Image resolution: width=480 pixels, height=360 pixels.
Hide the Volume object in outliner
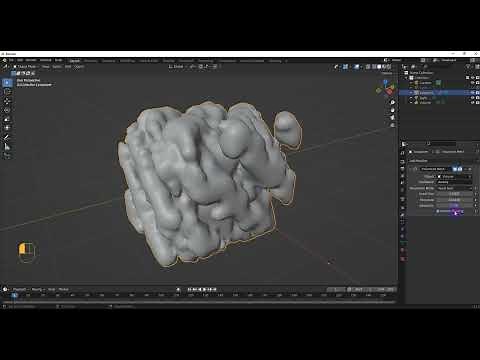pos(472,103)
